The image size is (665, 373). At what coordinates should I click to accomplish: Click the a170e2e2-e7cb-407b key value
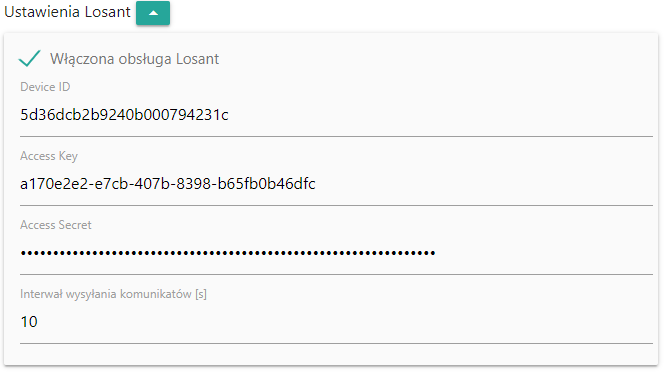(x=168, y=184)
